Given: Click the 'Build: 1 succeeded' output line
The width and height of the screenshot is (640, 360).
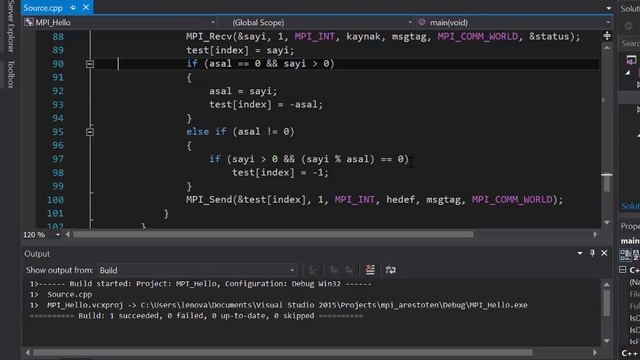Looking at the screenshot, I should [196, 316].
